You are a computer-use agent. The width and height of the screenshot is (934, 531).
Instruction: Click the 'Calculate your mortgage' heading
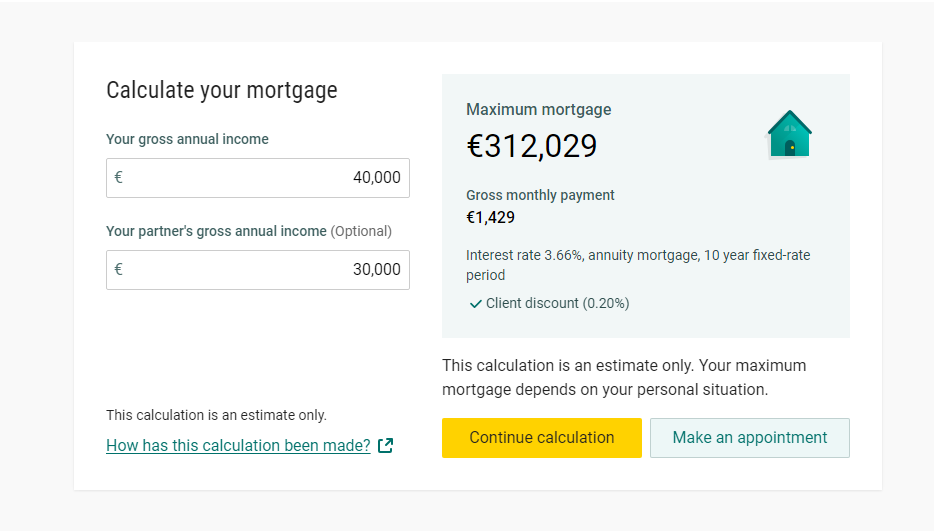point(222,90)
